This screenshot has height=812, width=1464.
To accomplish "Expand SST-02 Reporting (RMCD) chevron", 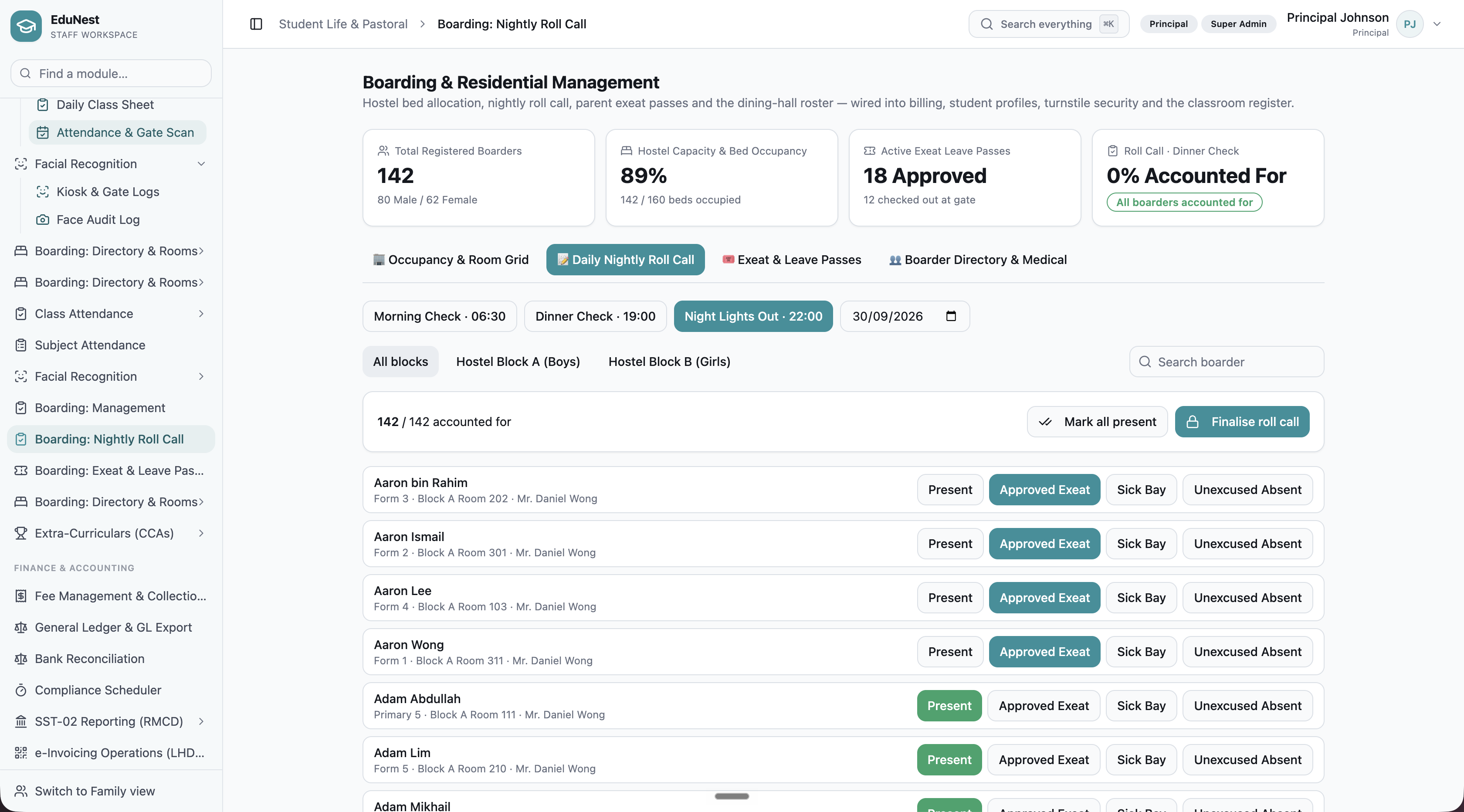I will pos(201,721).
